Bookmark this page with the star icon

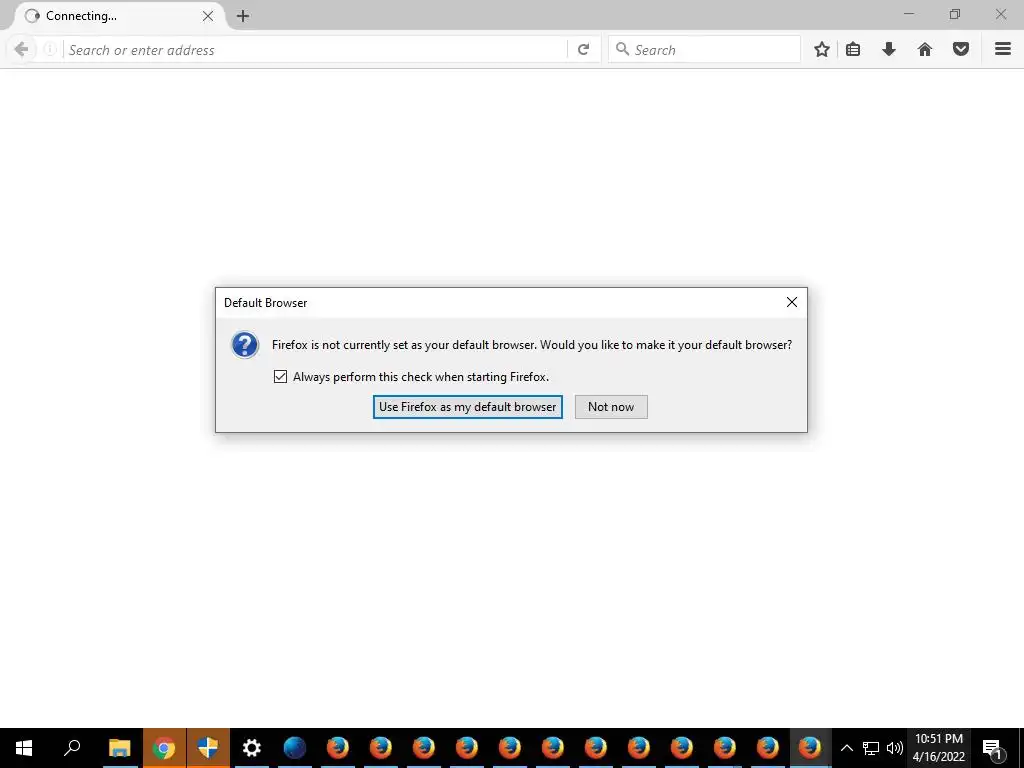pos(822,49)
